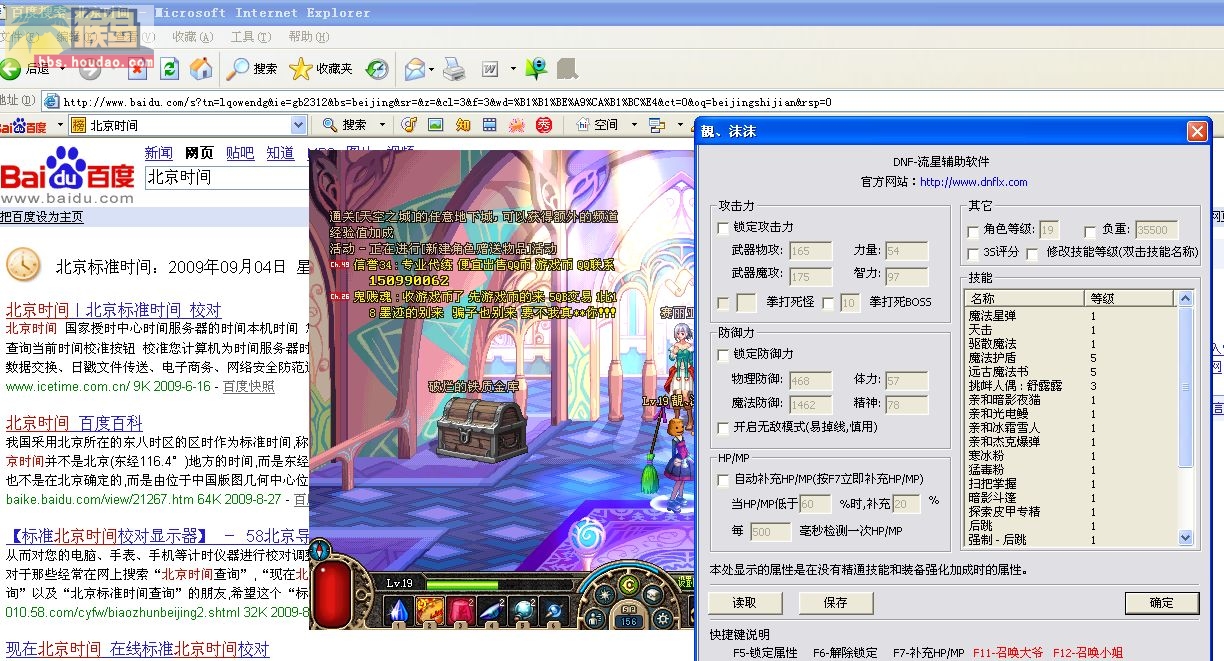Viewport: 1224px width, 661px height.
Task: Open the 帮助(H) menu in IE
Action: tap(308, 37)
